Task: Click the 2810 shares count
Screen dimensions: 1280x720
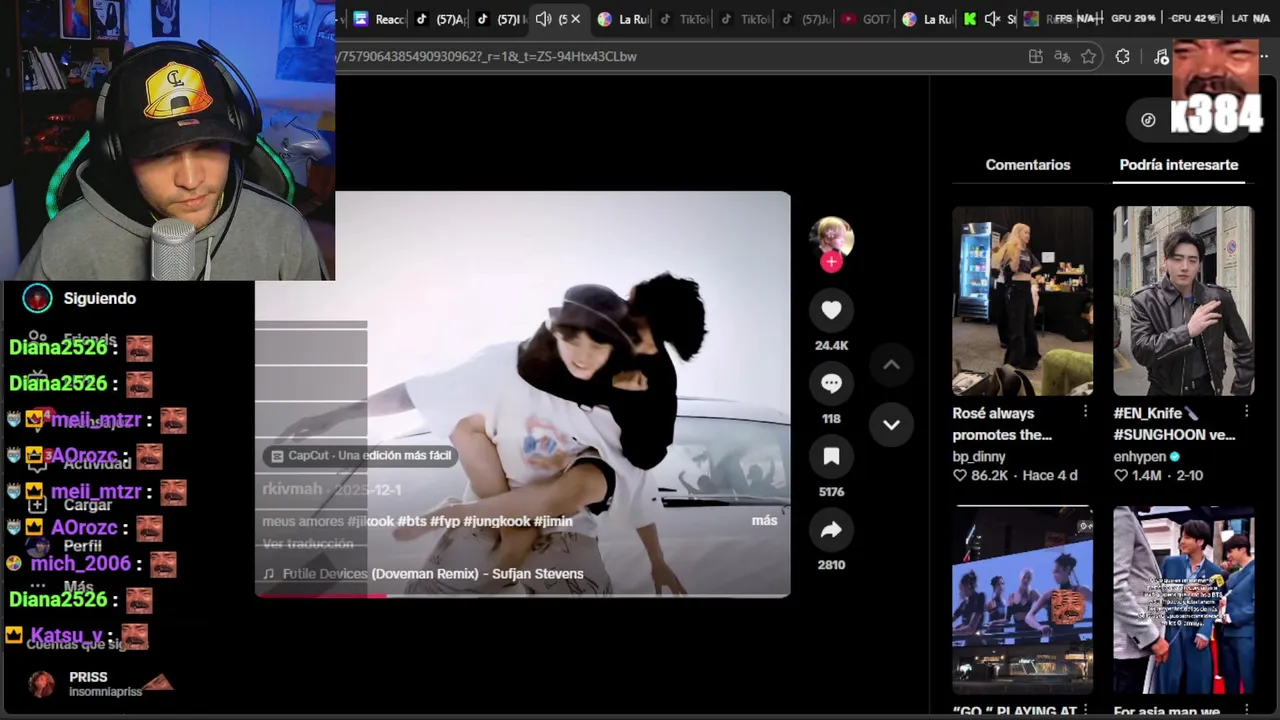Action: pos(831,565)
